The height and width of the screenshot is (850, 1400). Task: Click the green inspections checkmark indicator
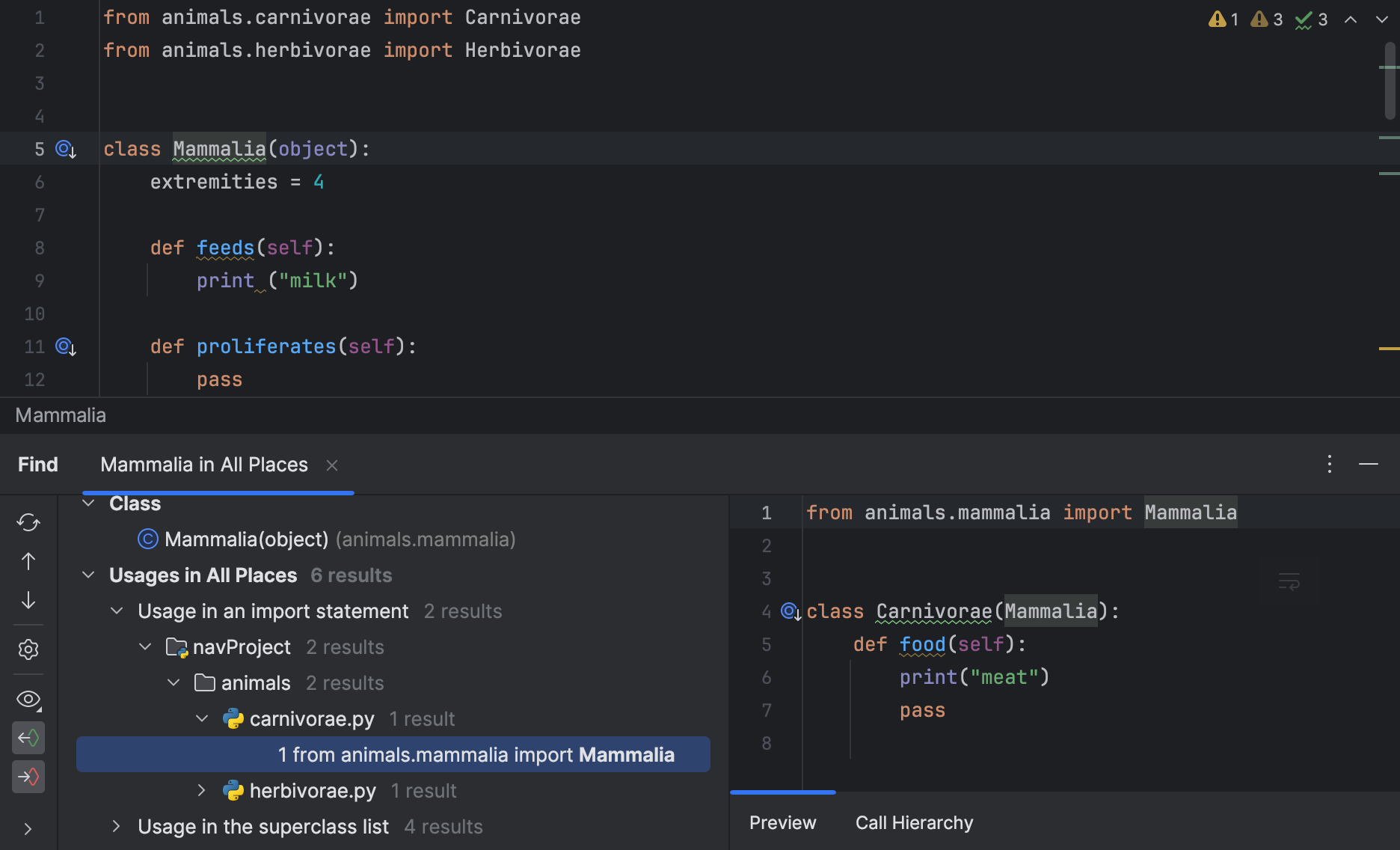1304,19
